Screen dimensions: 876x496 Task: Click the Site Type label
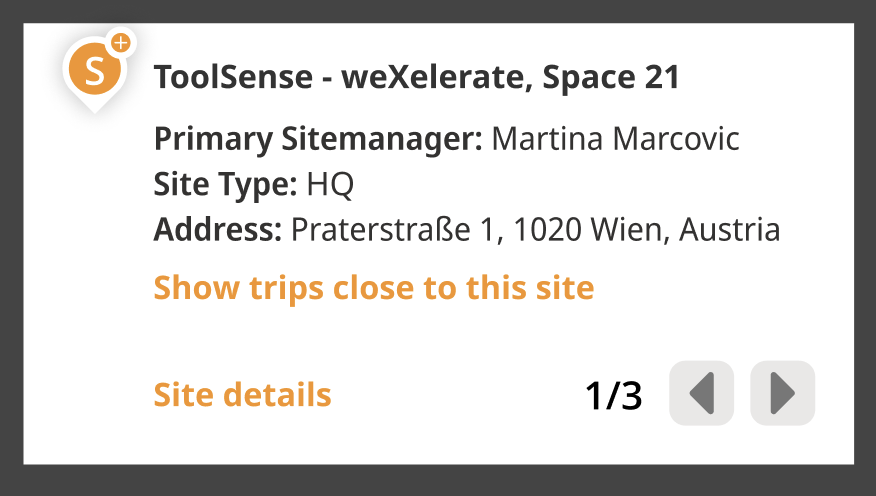225,184
